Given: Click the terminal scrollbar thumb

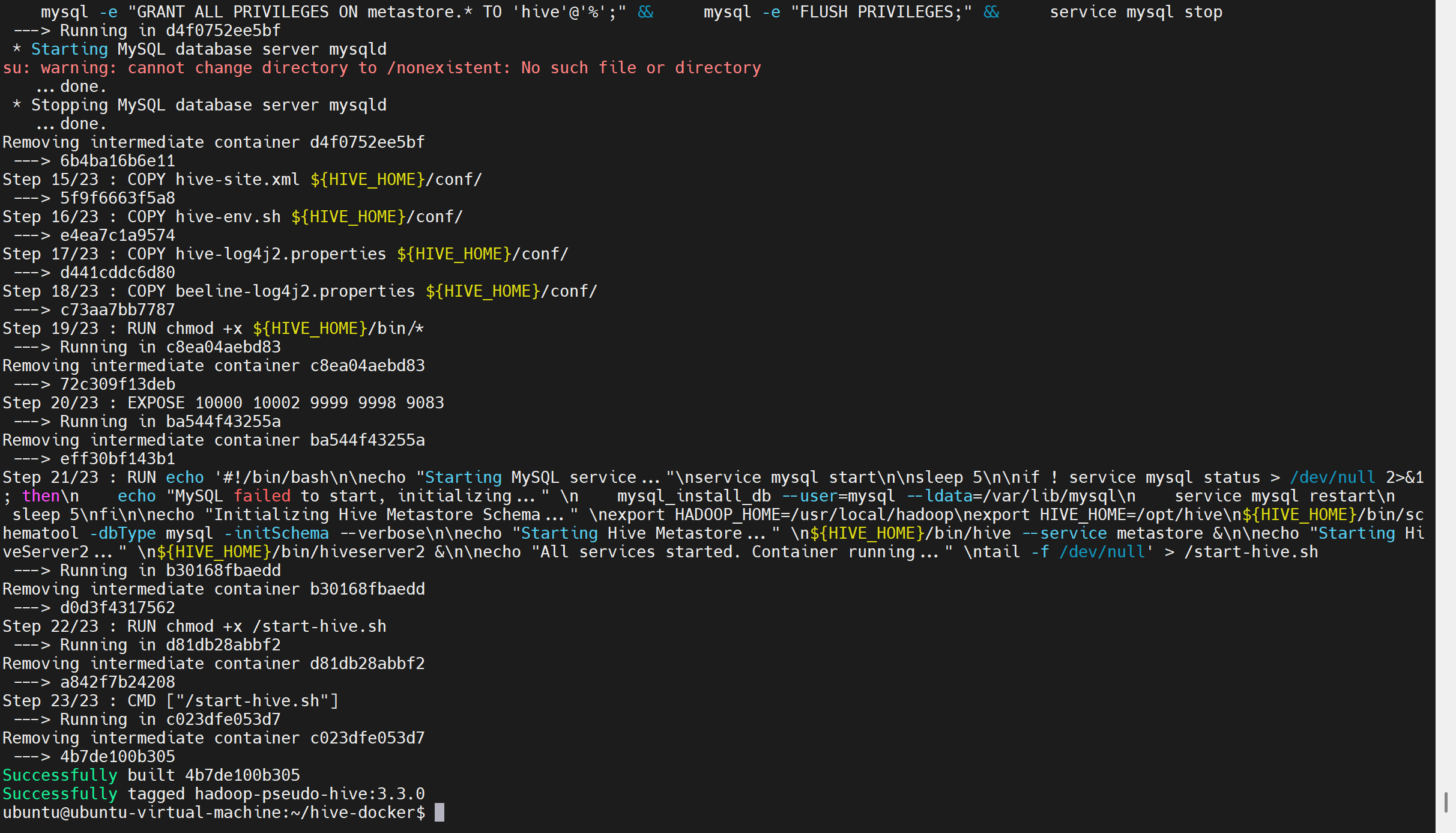Looking at the screenshot, I should [x=1445, y=802].
